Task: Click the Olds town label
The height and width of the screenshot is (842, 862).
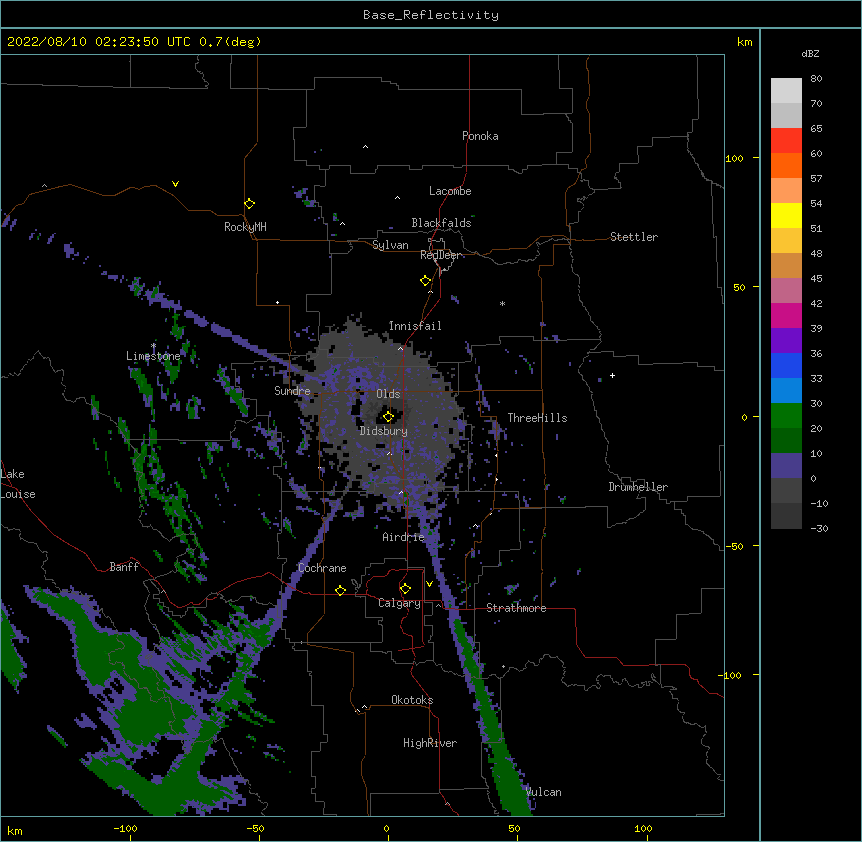Action: (388, 394)
